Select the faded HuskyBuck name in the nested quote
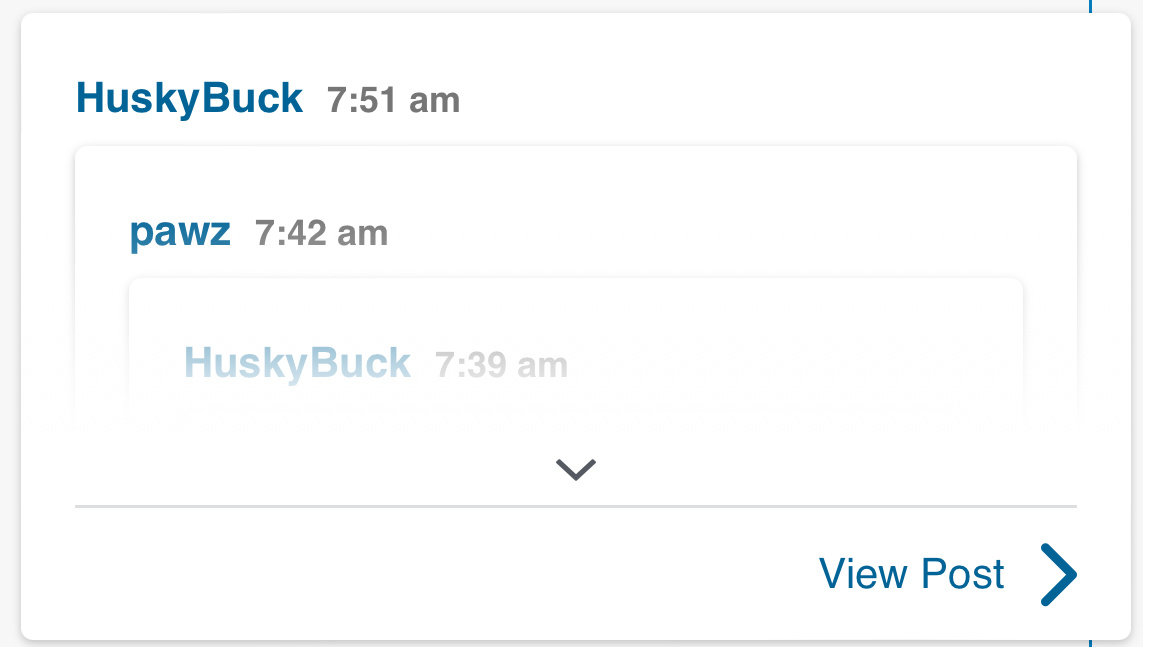Screen dimensions: 1149x647 [x=297, y=363]
